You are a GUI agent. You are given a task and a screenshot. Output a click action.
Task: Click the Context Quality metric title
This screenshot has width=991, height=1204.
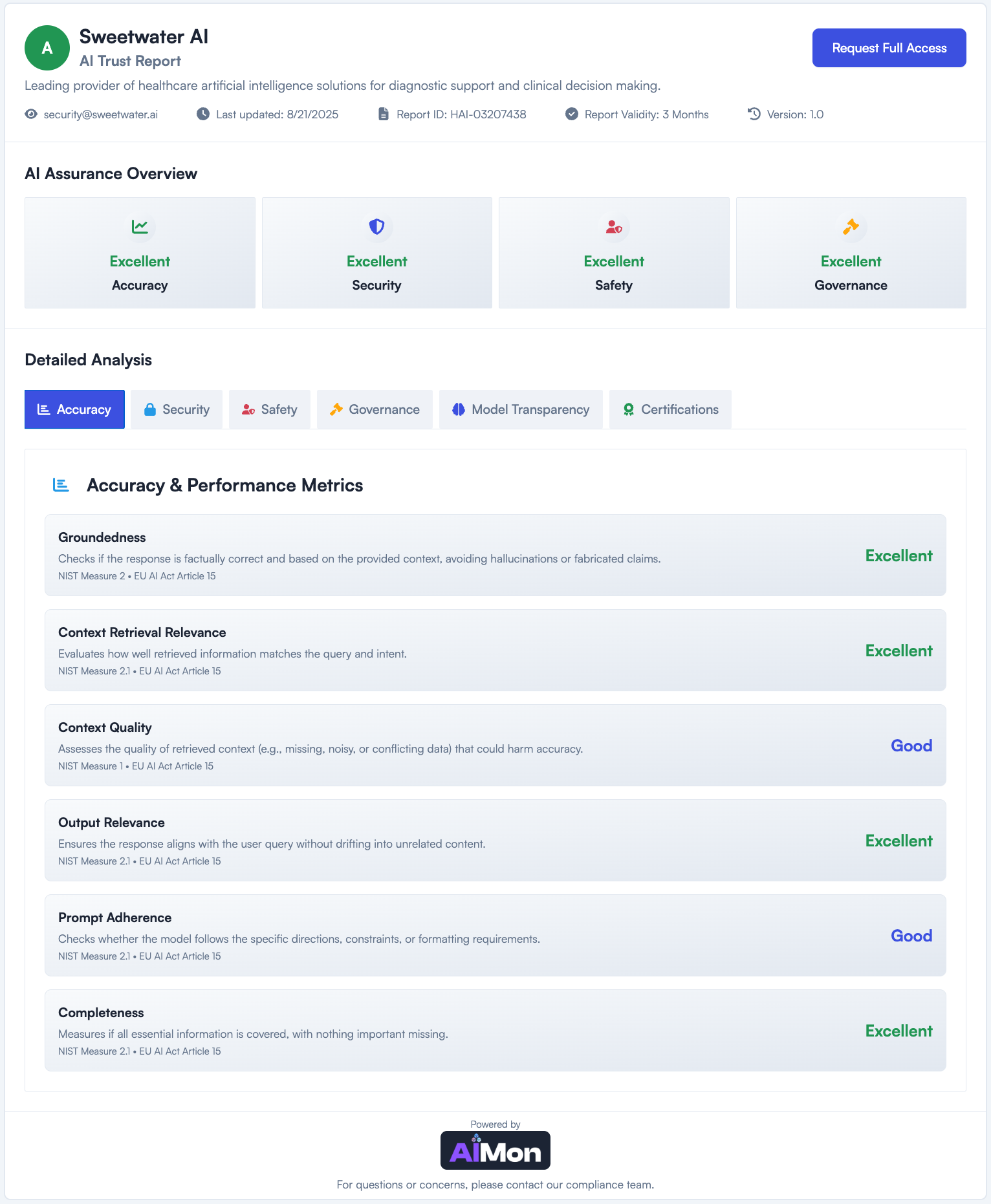(x=105, y=727)
